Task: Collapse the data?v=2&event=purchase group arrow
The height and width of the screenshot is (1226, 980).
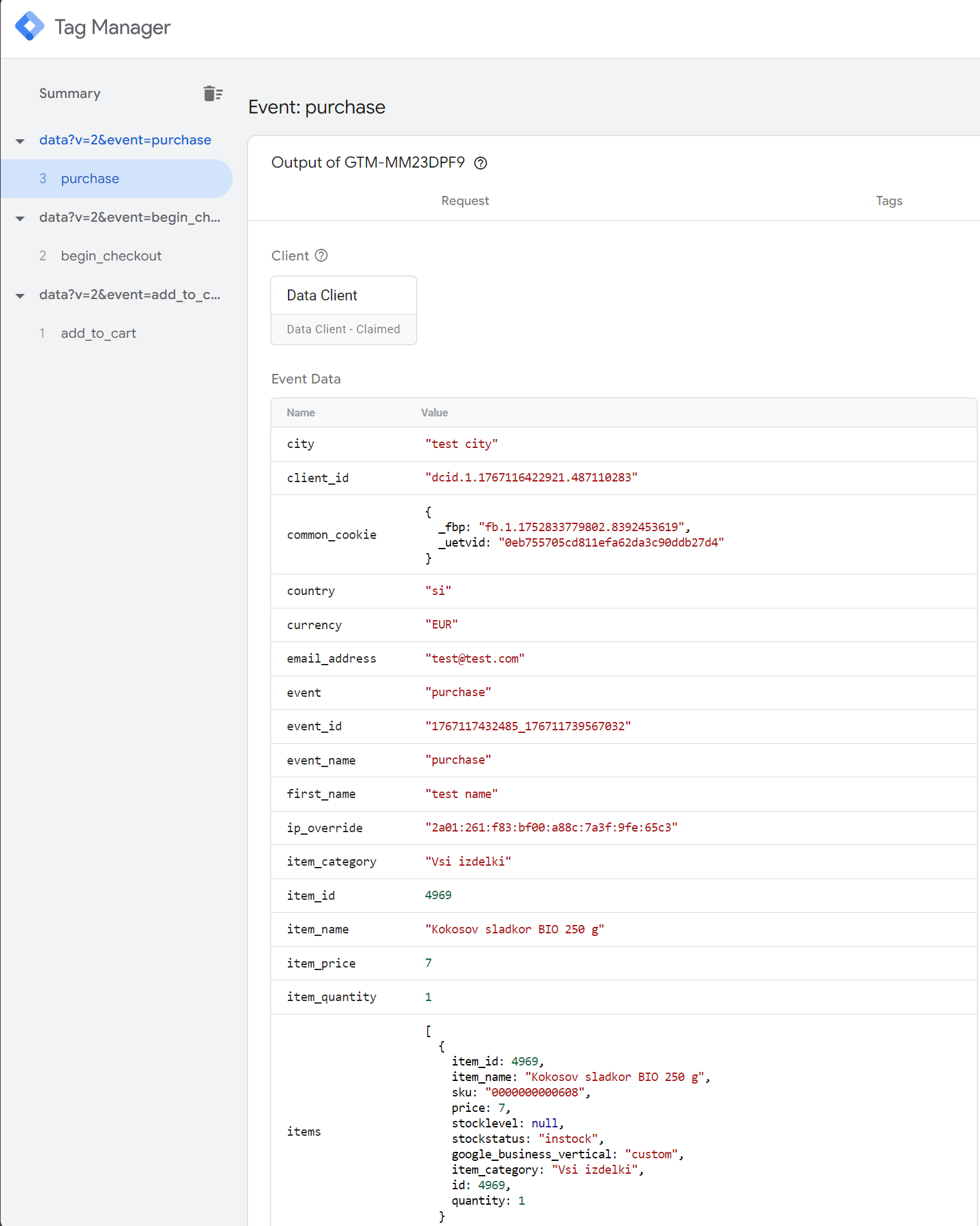Action: (x=20, y=141)
